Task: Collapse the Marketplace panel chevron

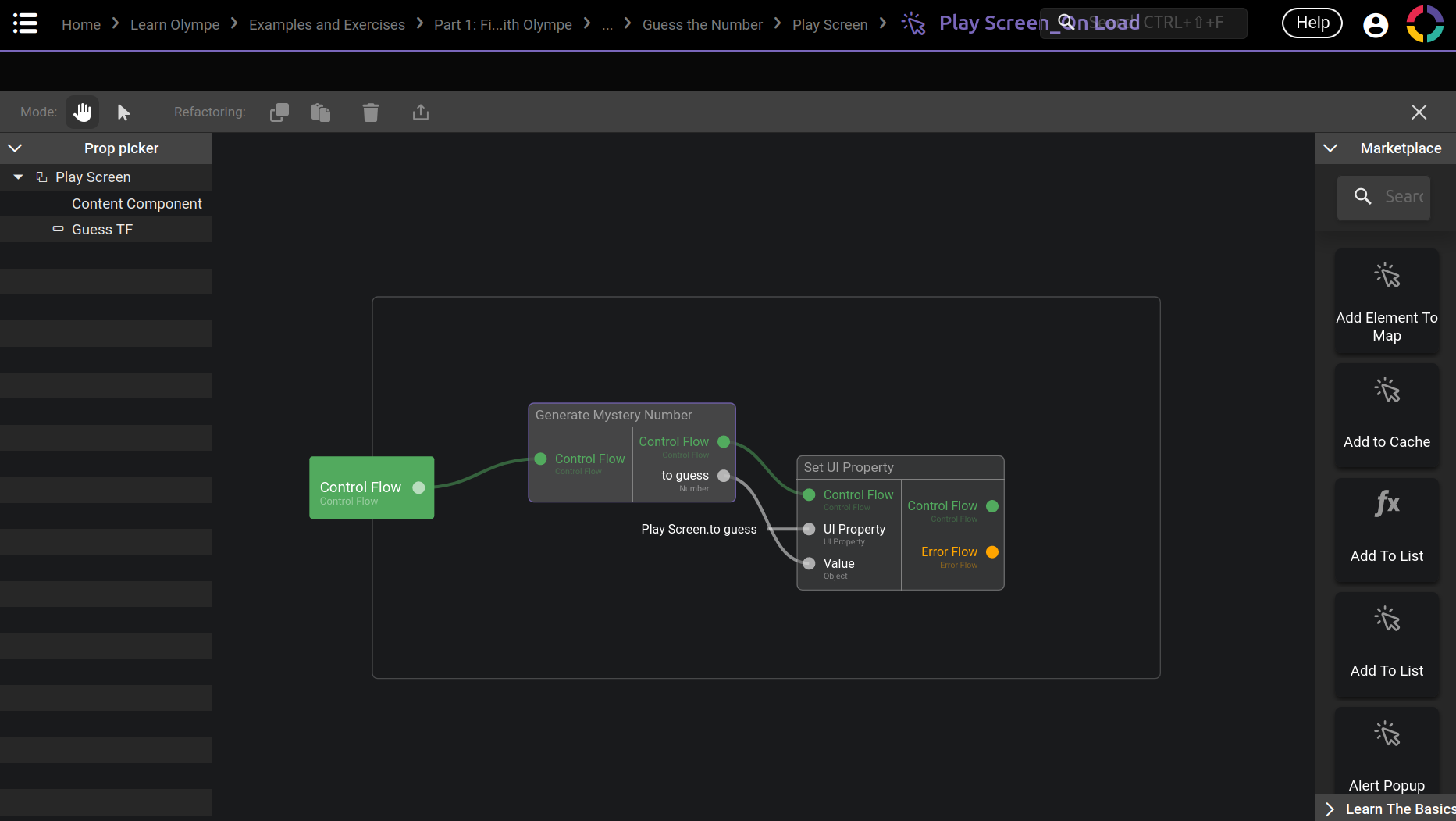Action: coord(1330,148)
